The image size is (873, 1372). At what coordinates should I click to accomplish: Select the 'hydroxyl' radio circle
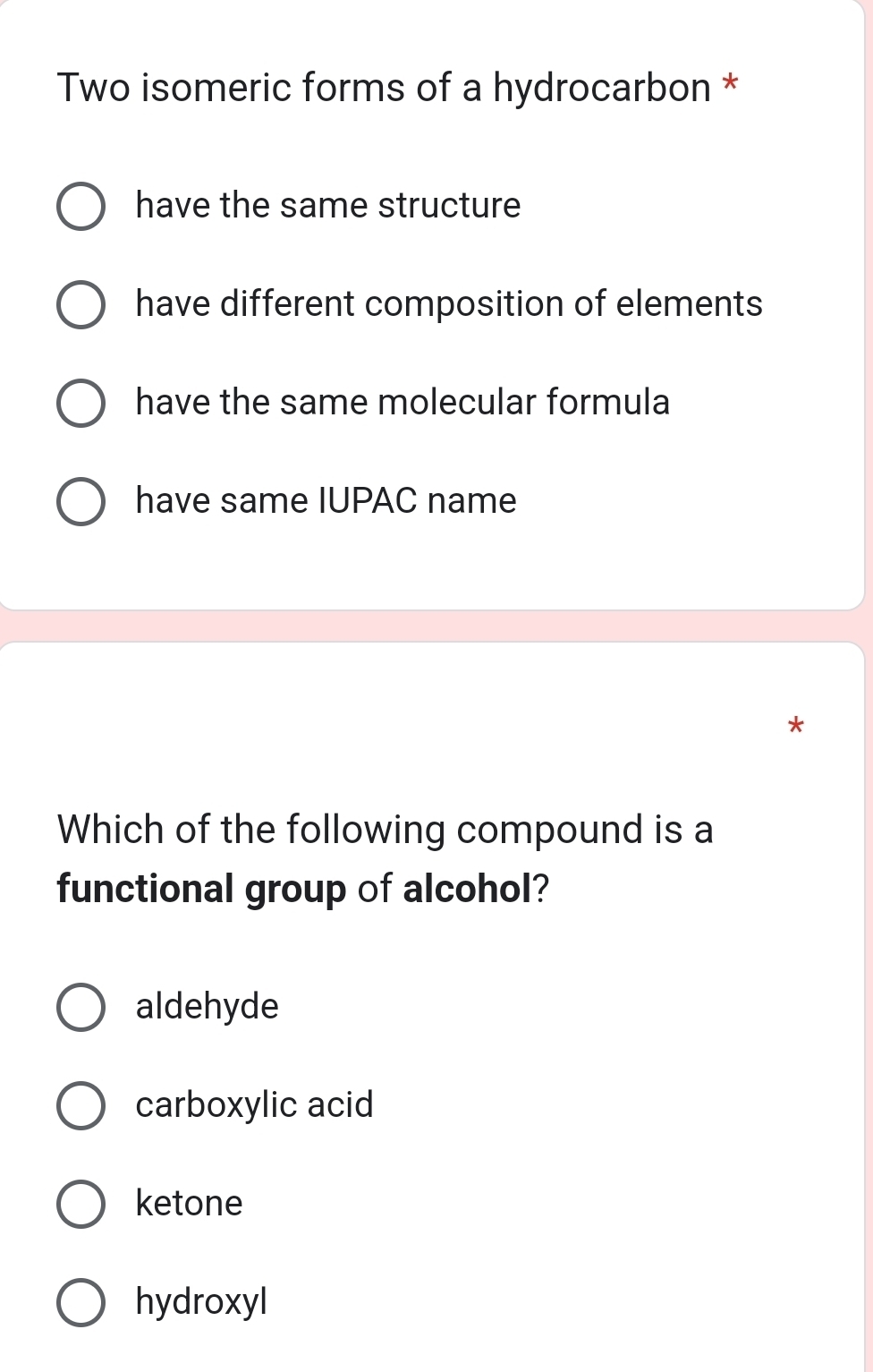click(81, 1302)
